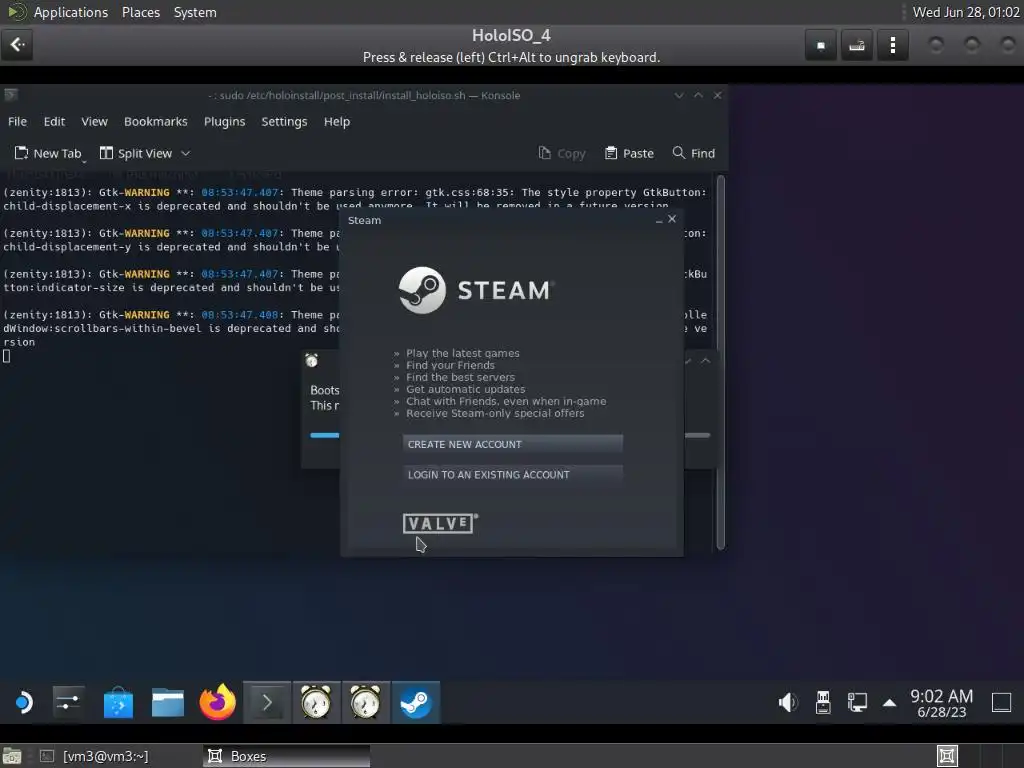Image resolution: width=1024 pixels, height=768 pixels.
Task: Open the Konsole Settings menu
Action: point(284,121)
